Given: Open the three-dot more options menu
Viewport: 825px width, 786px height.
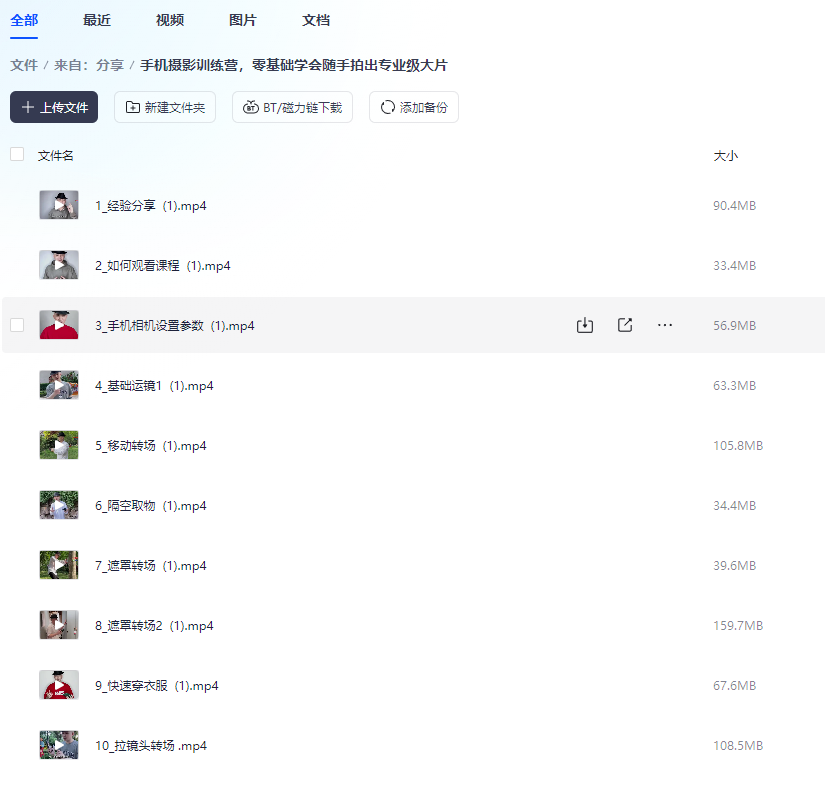Looking at the screenshot, I should pos(665,325).
